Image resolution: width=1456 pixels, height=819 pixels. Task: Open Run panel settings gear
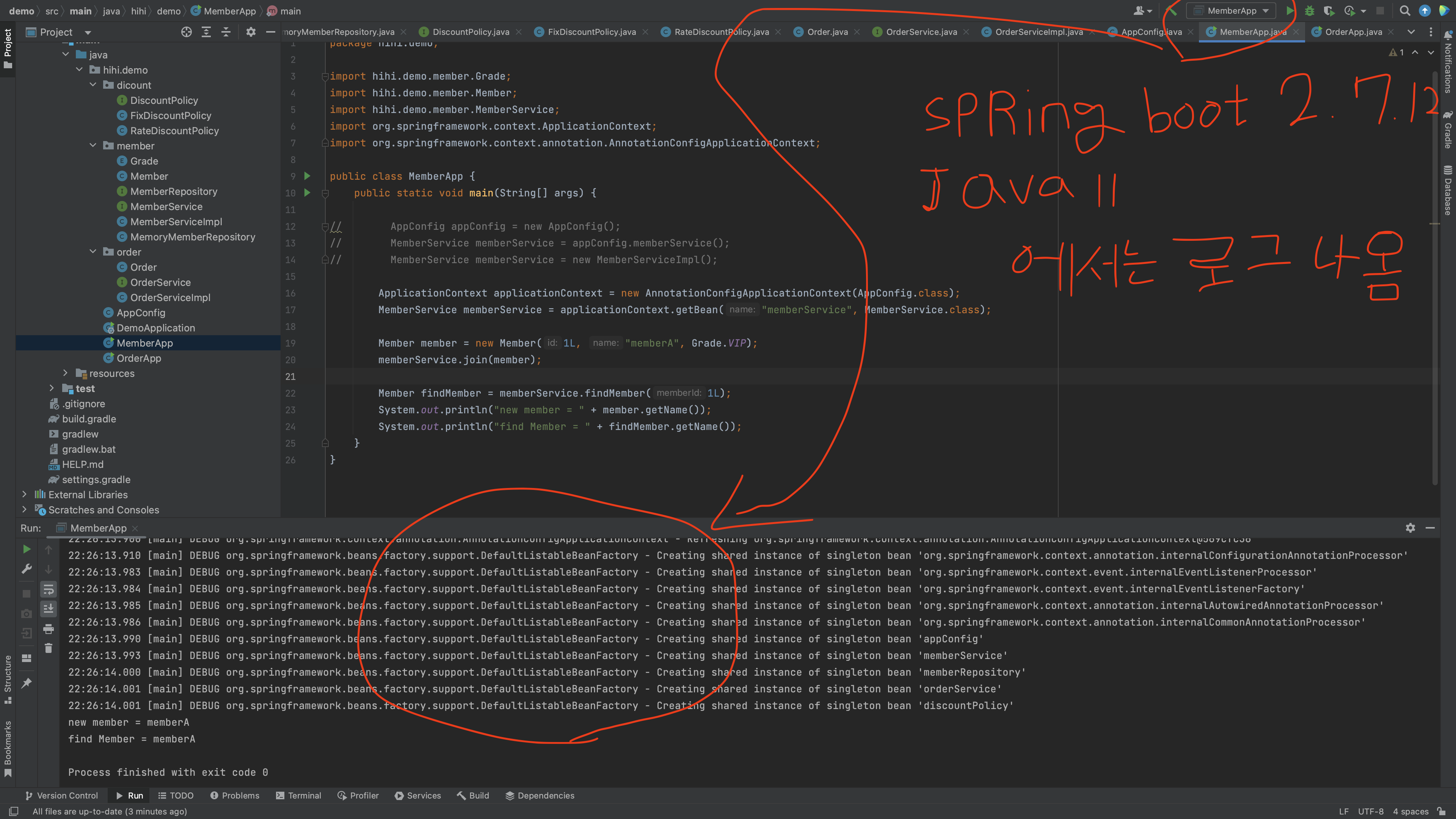click(1410, 527)
